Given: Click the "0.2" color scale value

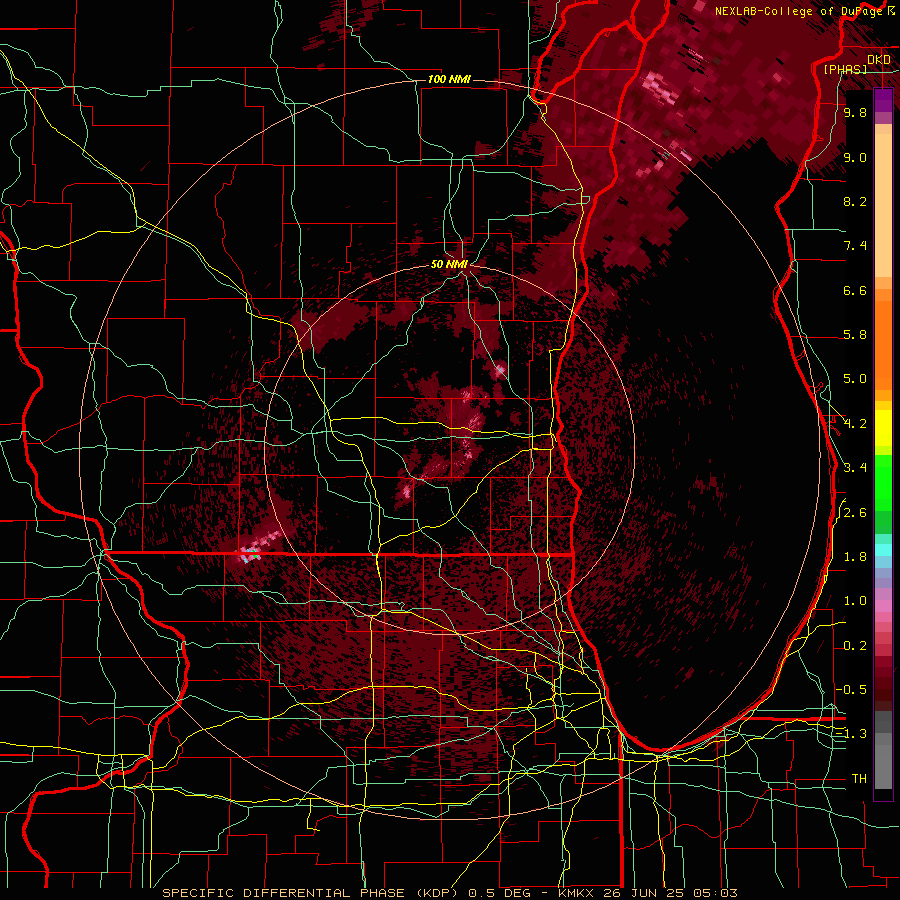Looking at the screenshot, I should (855, 646).
